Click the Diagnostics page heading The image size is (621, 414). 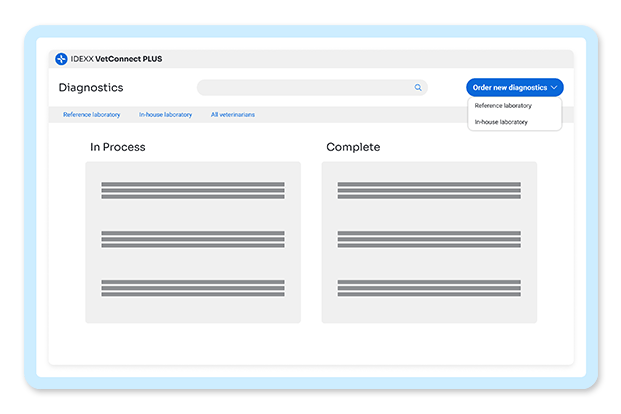click(91, 88)
